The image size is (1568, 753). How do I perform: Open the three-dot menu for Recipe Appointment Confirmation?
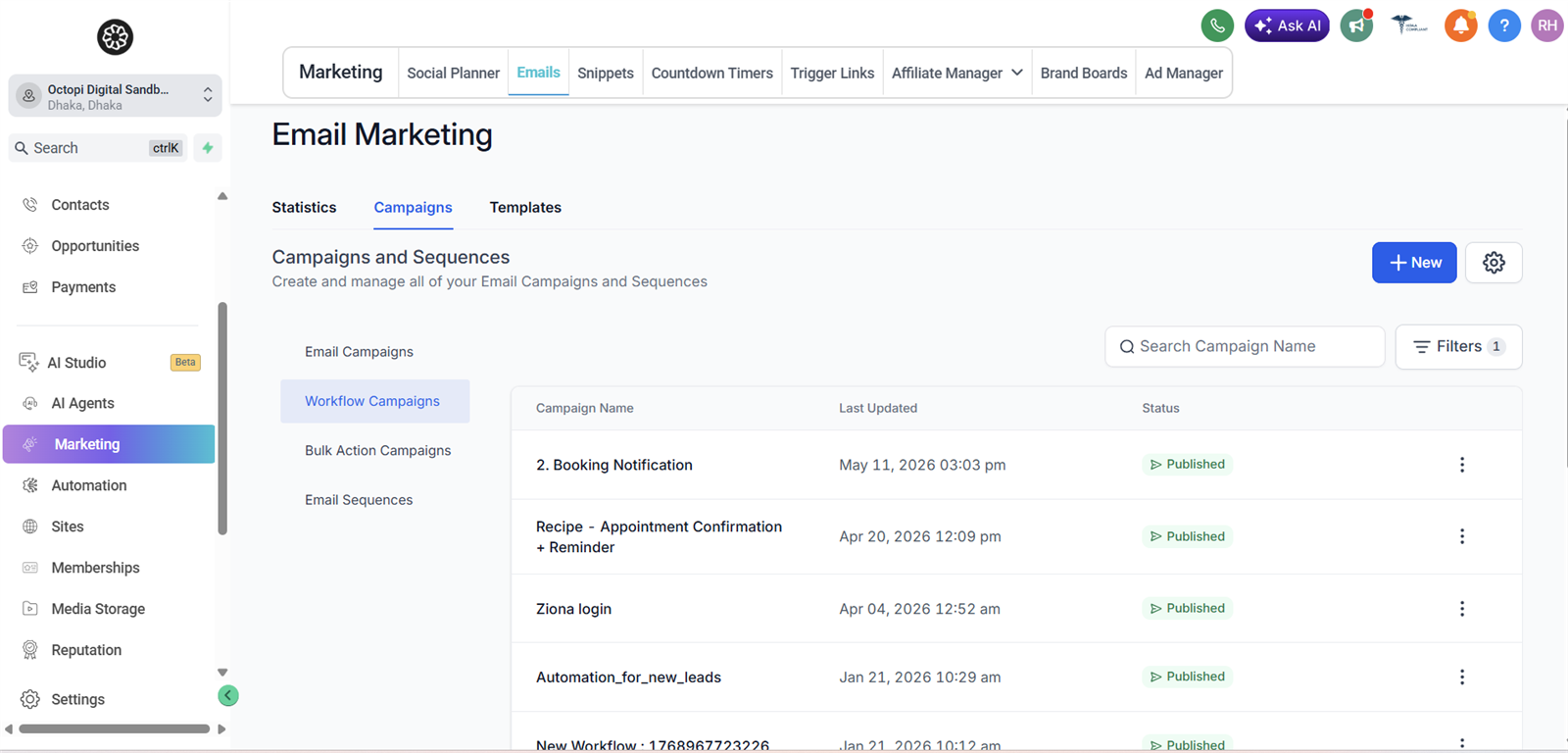(1462, 536)
